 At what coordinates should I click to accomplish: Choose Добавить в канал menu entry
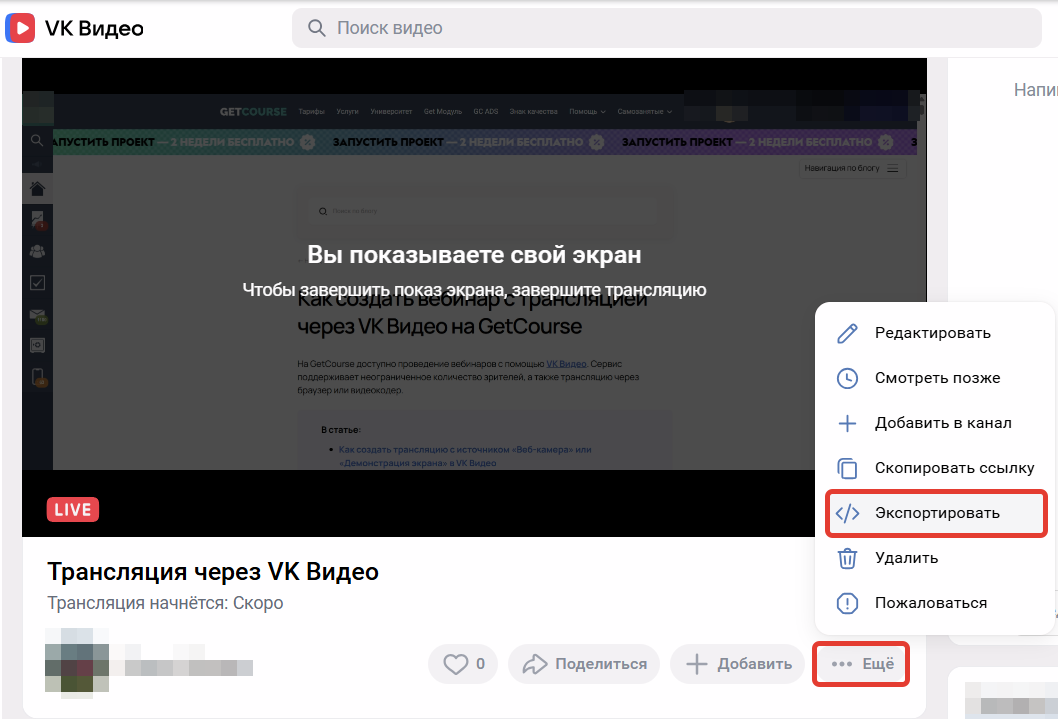coord(935,424)
